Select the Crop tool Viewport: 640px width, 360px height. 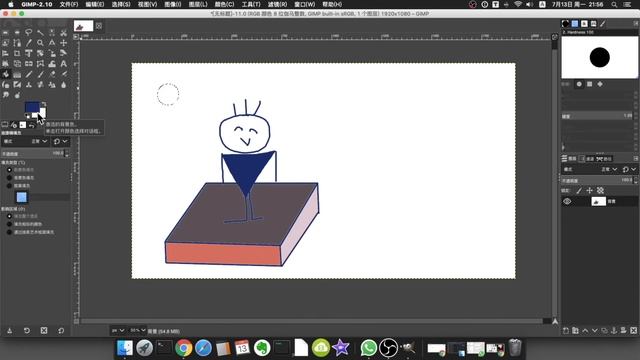tap(17, 53)
